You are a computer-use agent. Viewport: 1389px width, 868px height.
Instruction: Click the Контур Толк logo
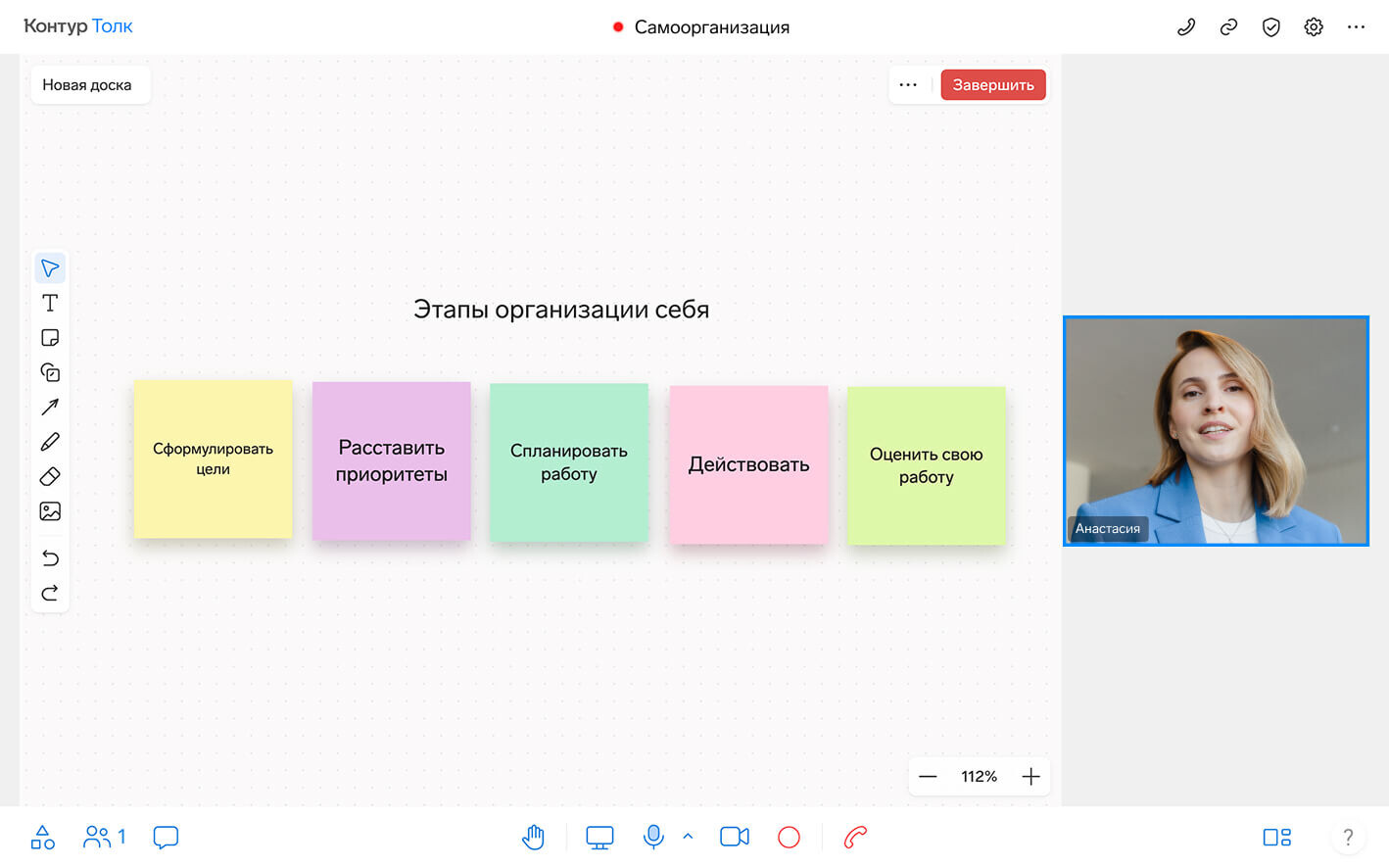click(x=78, y=26)
